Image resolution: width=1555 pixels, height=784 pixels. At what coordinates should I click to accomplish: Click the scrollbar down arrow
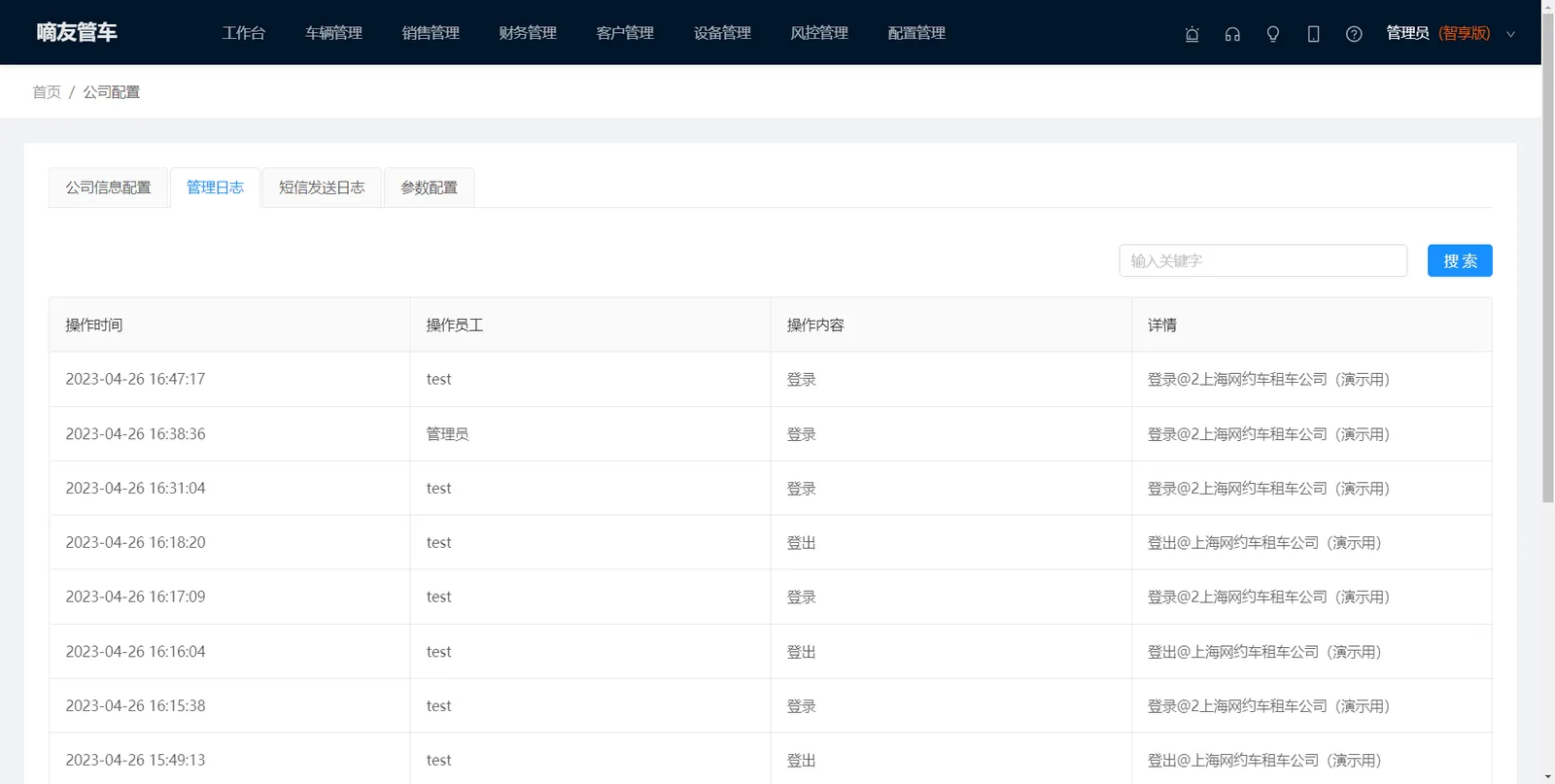1548,777
